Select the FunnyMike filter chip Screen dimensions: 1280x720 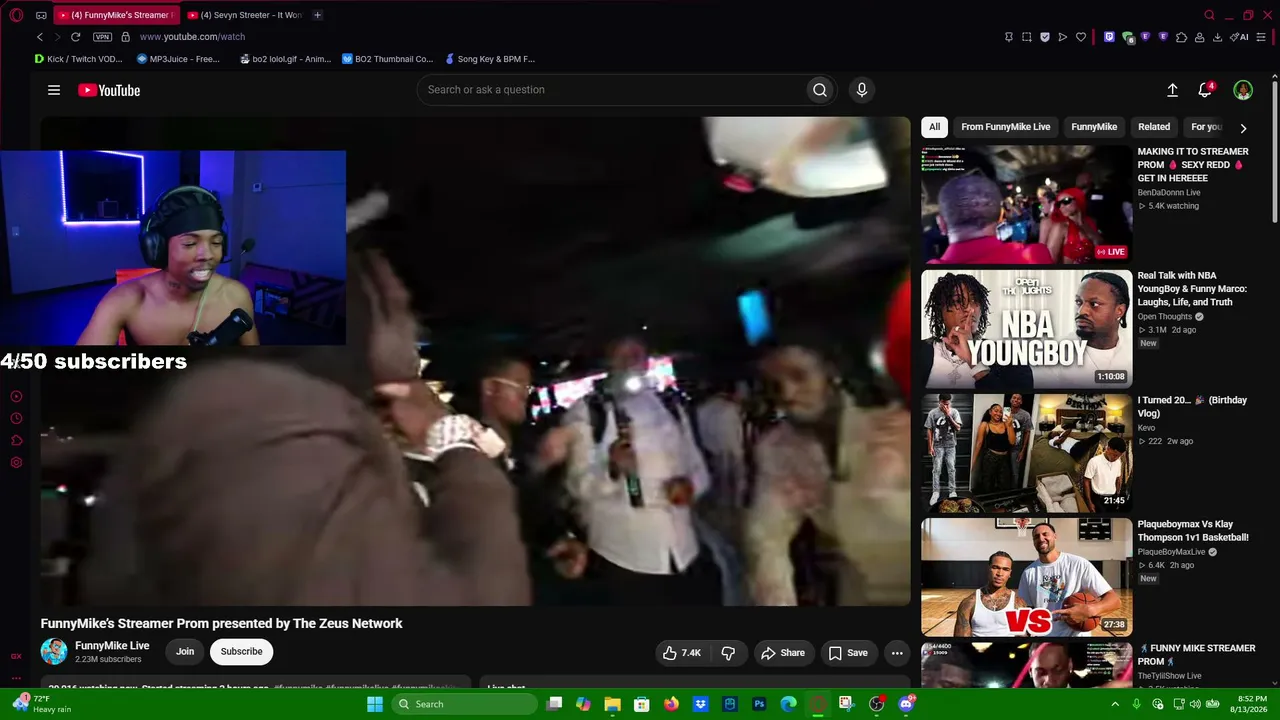click(1094, 127)
